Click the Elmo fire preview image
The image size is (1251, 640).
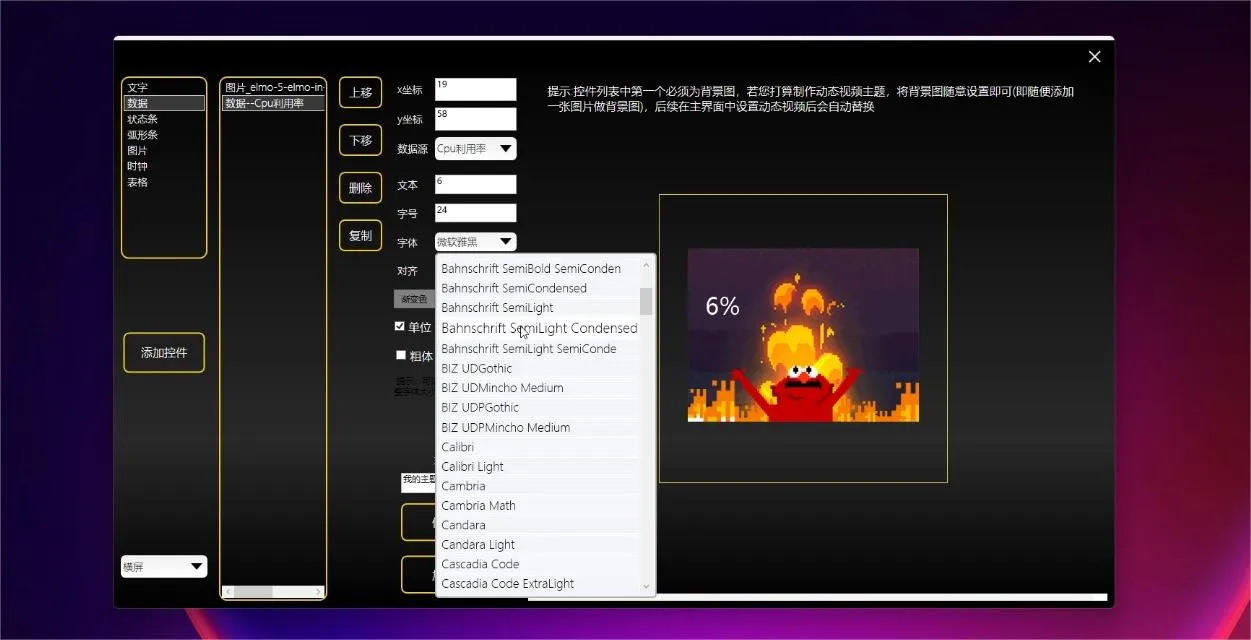point(803,335)
